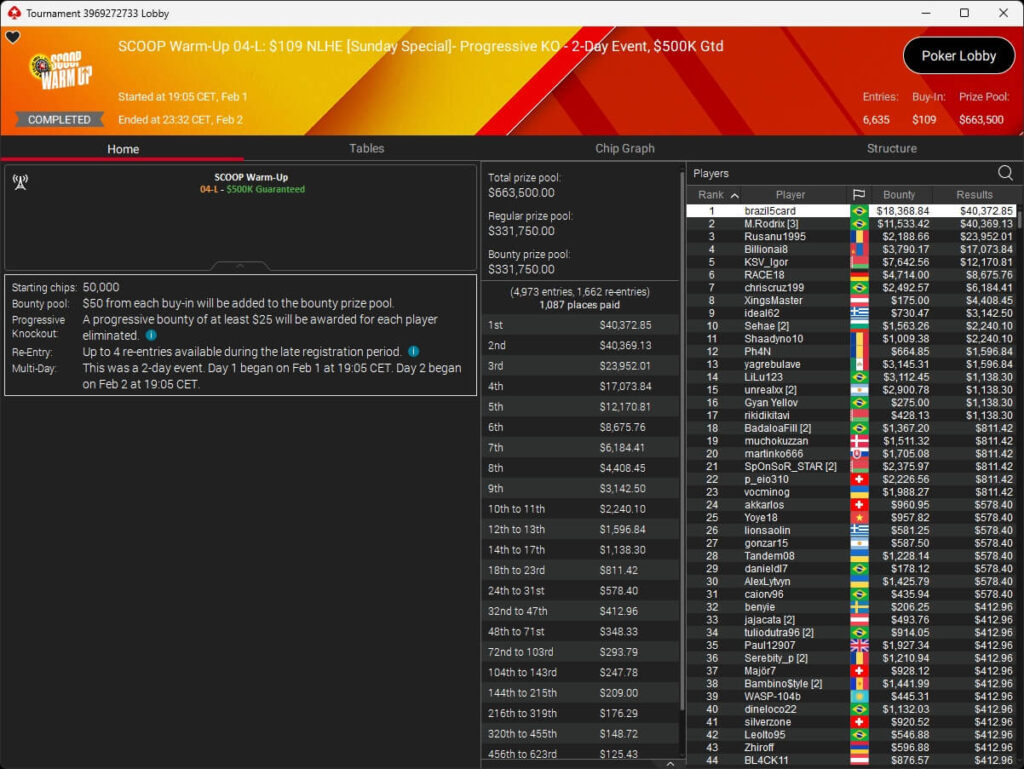
Task: Open the Chip Graph tab
Action: pos(624,148)
